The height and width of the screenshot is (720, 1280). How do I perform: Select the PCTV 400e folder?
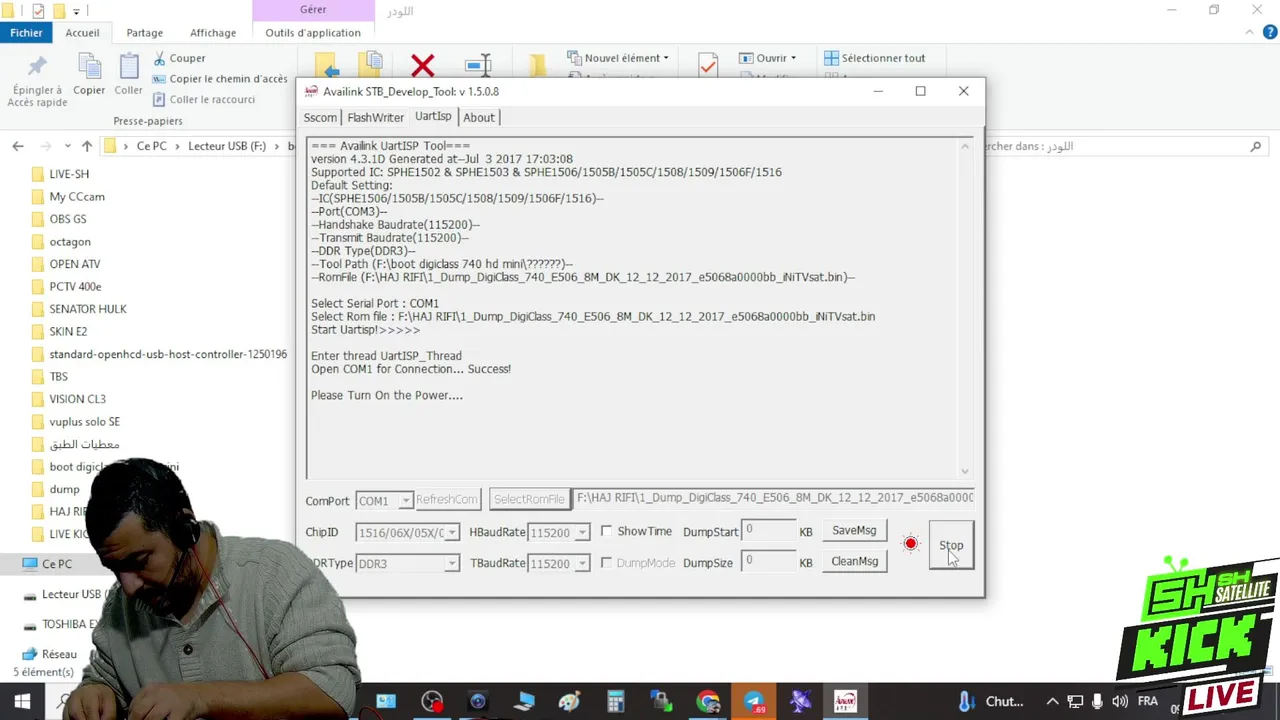point(75,287)
